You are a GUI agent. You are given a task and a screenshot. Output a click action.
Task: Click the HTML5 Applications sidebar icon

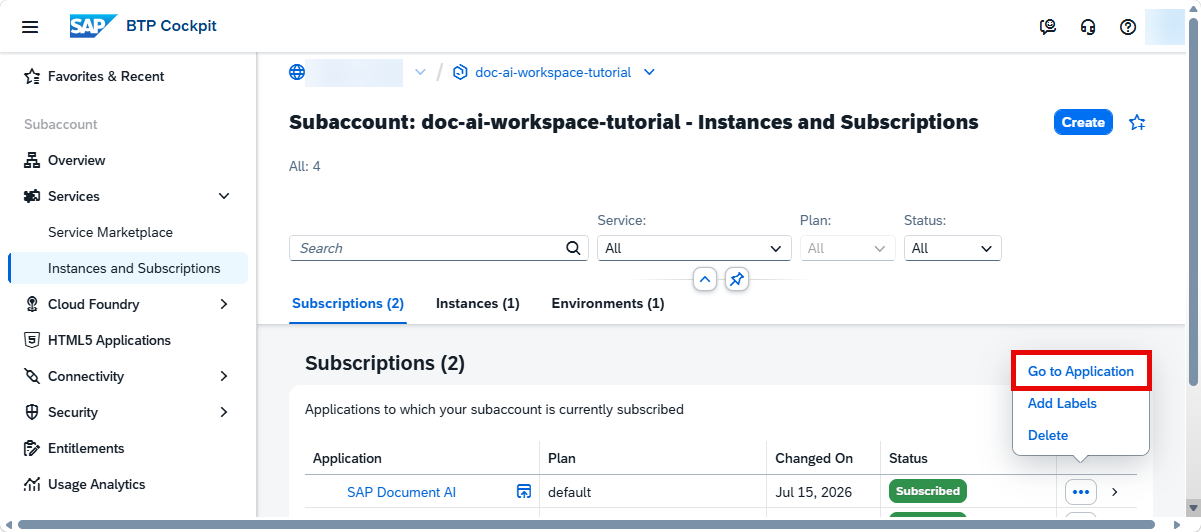[32, 340]
